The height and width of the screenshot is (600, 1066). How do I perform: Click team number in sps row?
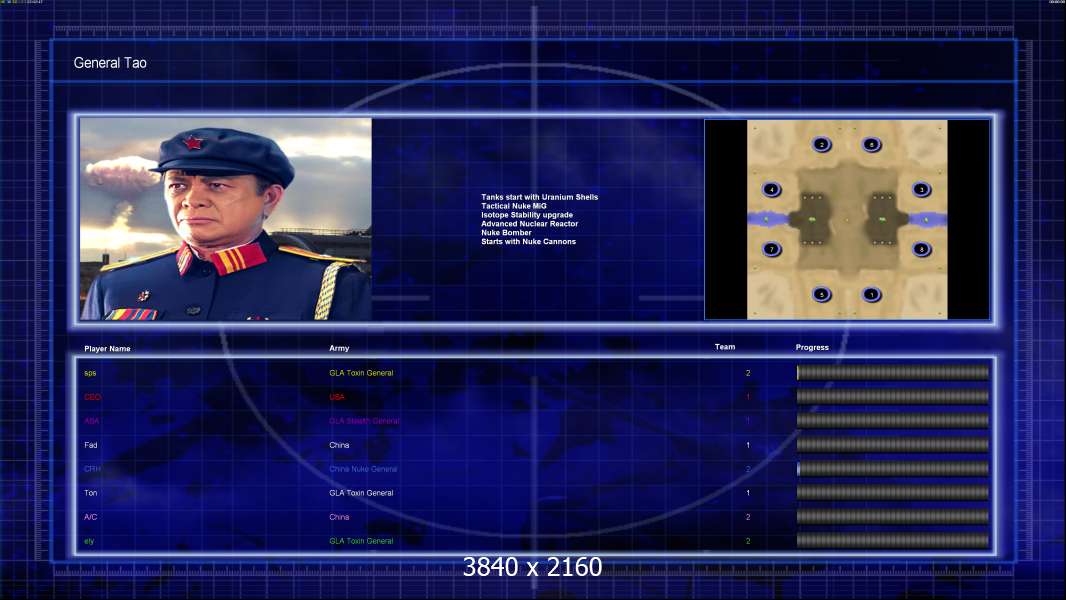748,373
